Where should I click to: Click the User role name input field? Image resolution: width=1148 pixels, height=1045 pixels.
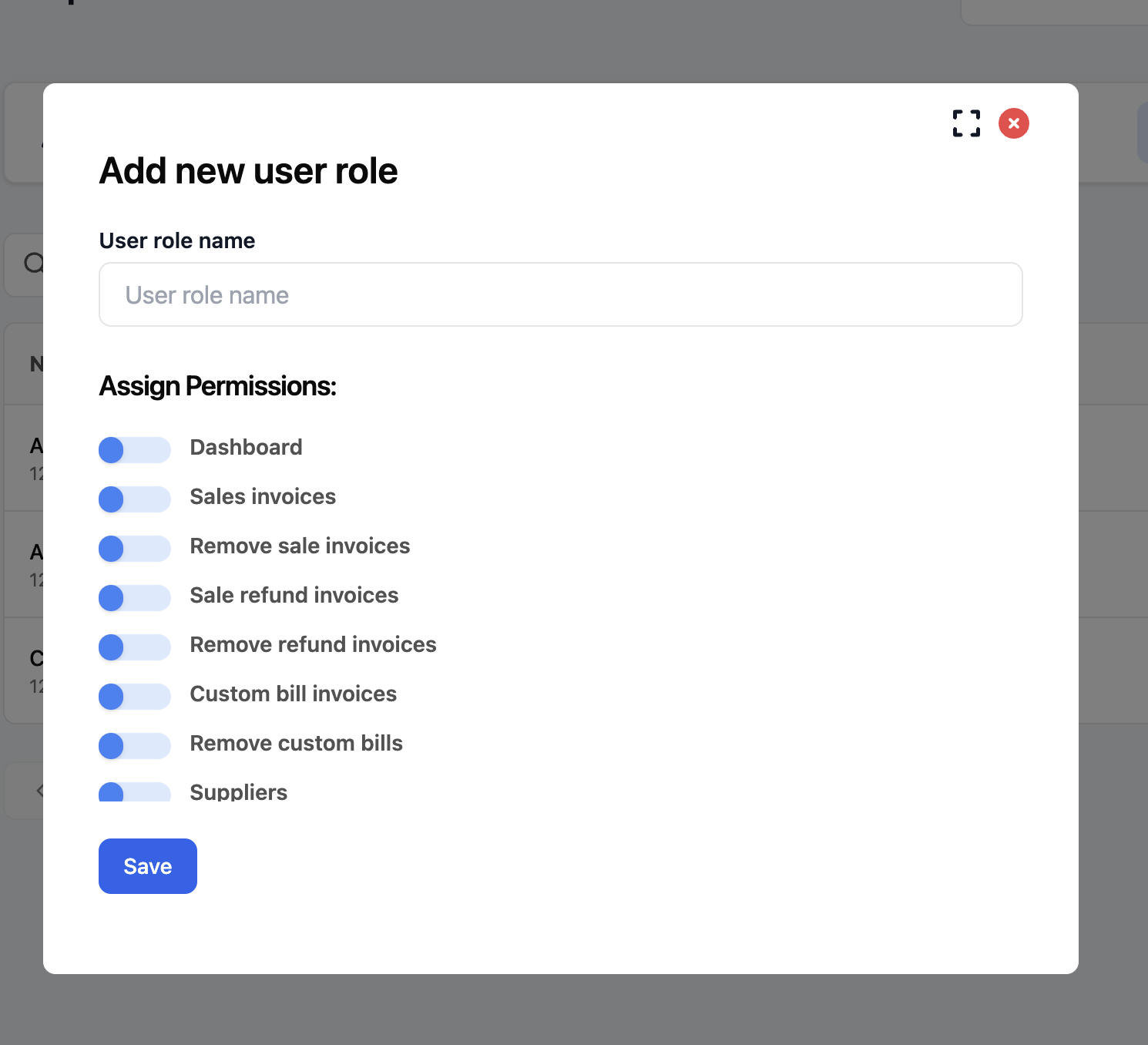[560, 294]
